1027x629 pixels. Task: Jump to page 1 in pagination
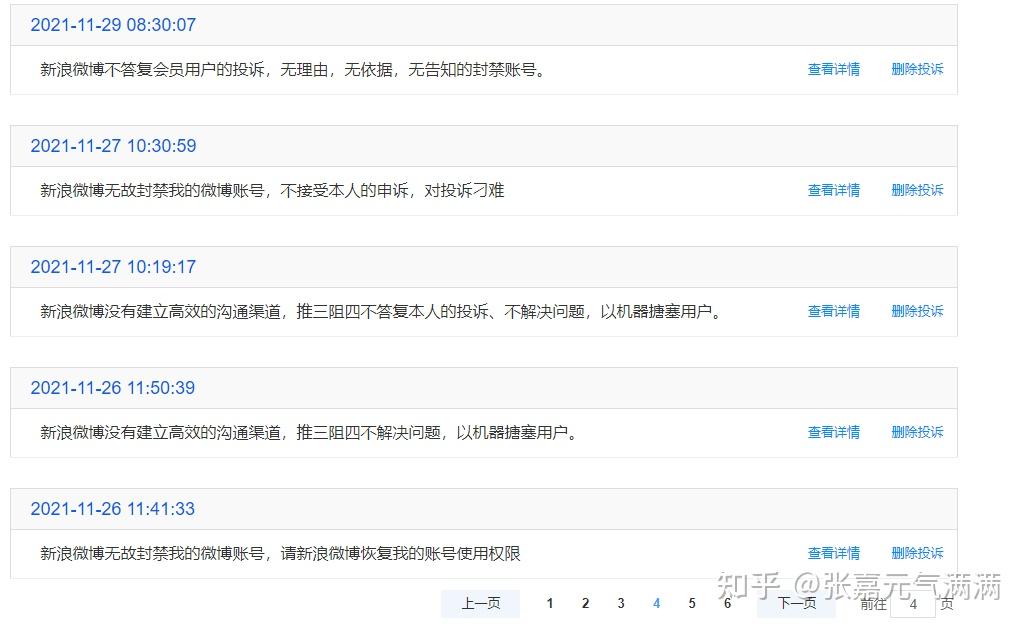[x=550, y=603]
